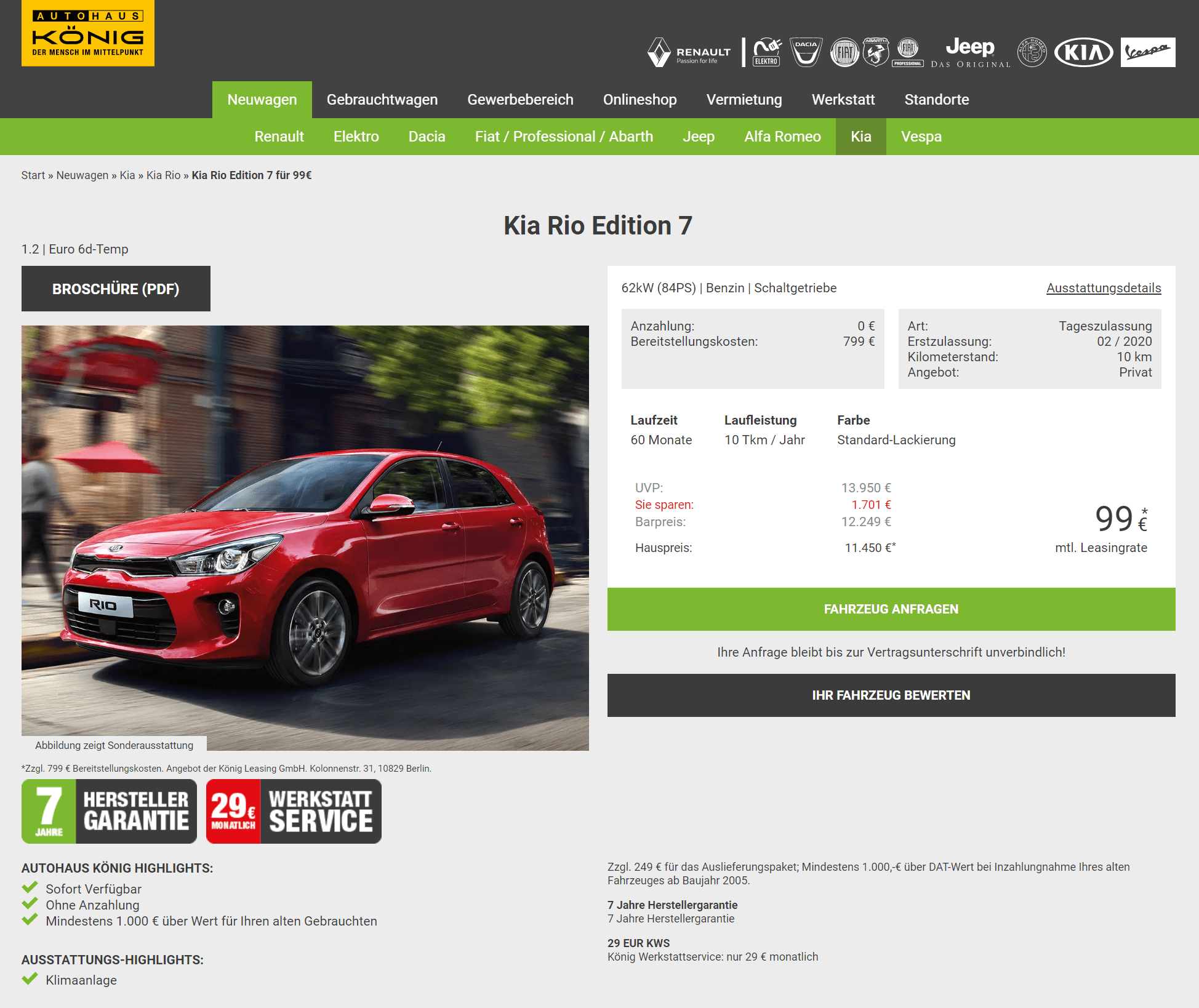
Task: Choose Alfa Romeo submenu entry
Action: tap(782, 137)
